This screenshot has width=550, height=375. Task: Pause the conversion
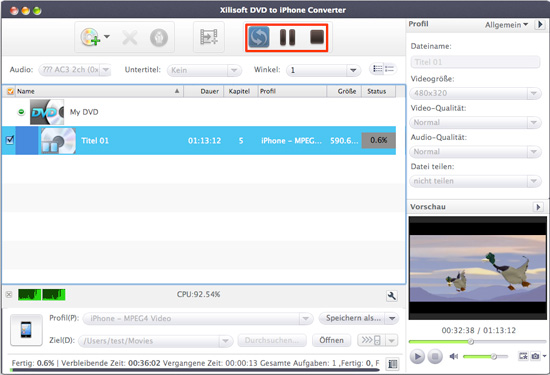pyautogui.click(x=287, y=37)
